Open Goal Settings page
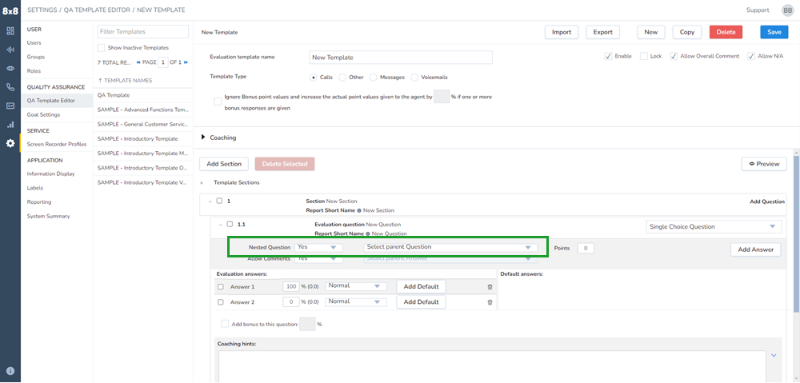The width and height of the screenshot is (800, 383). (x=43, y=115)
